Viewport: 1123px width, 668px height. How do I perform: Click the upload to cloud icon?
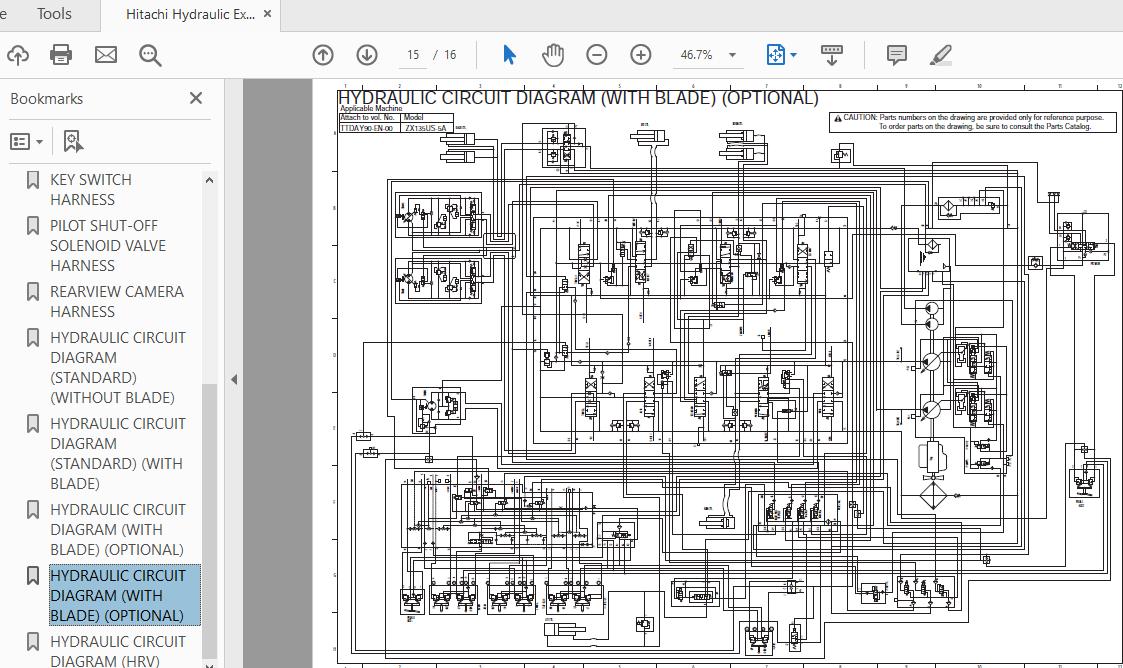point(17,55)
